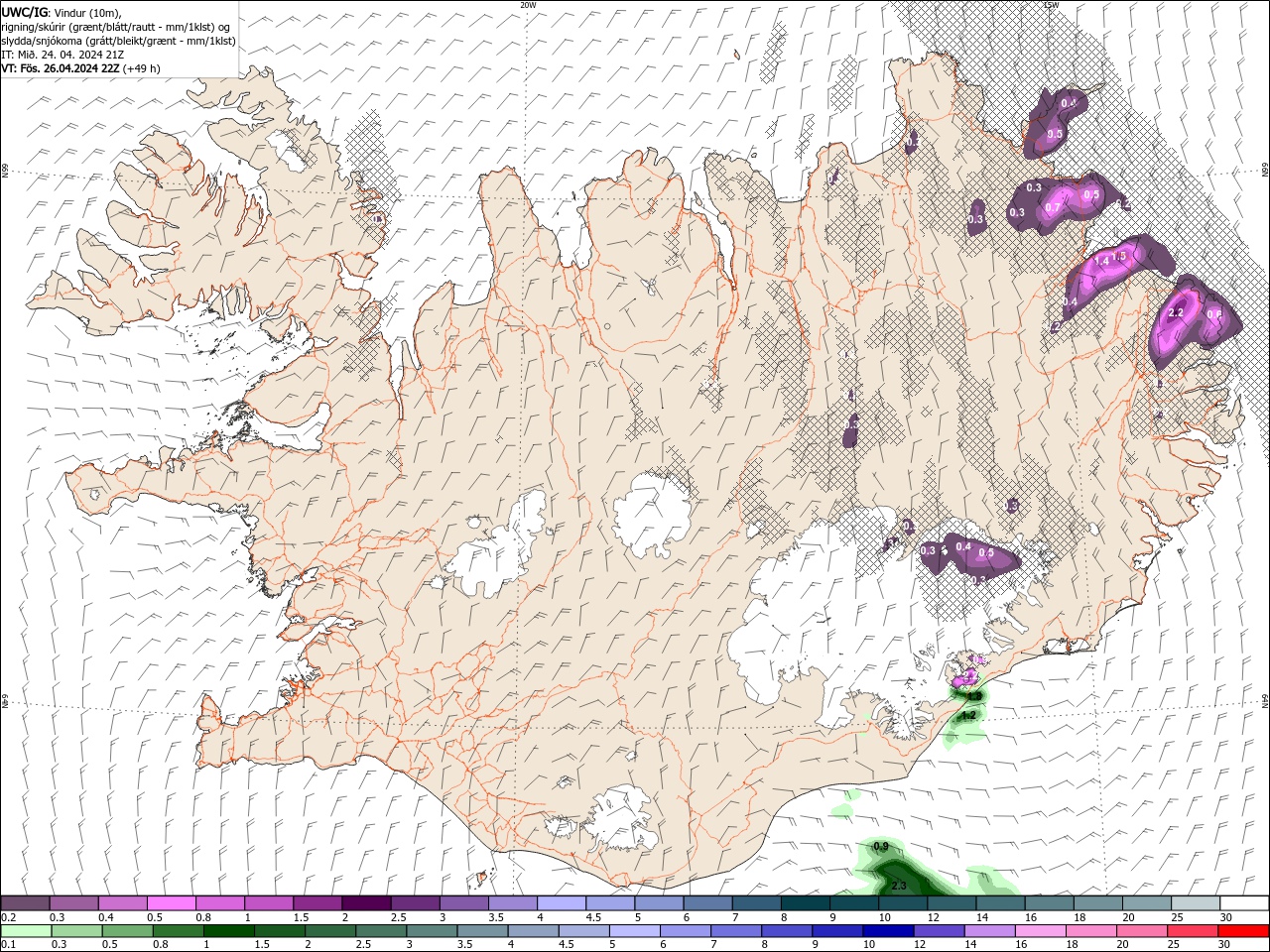Click the 'UWC/IG: Vindur (10m)' title text
This screenshot has width=1270, height=952.
pyautogui.click(x=61, y=12)
